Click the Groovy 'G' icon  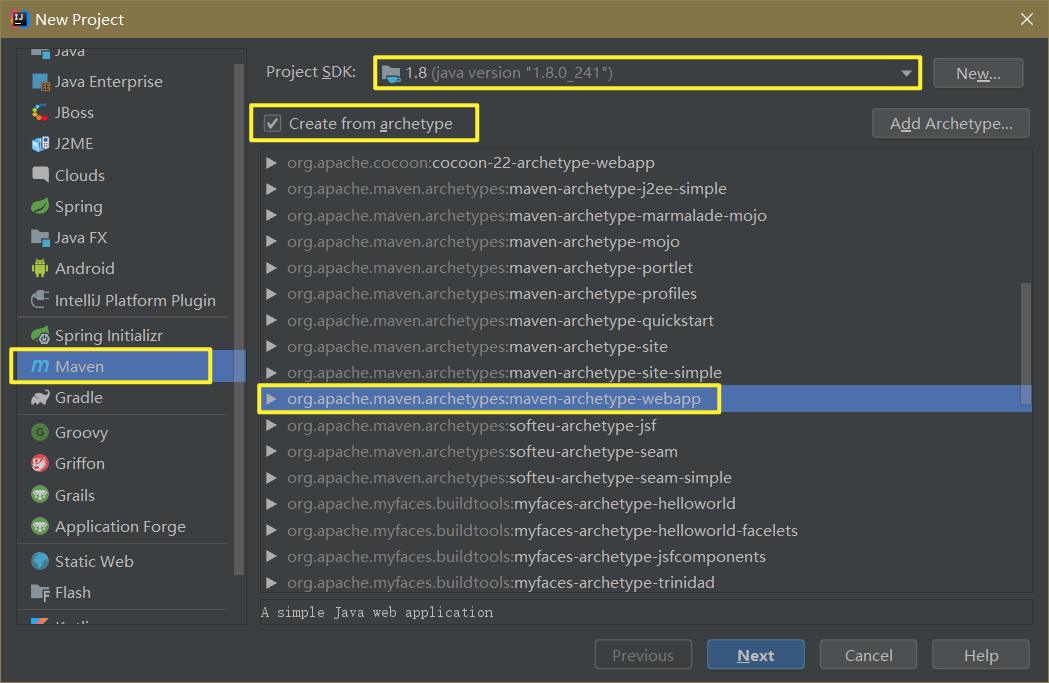coord(40,432)
